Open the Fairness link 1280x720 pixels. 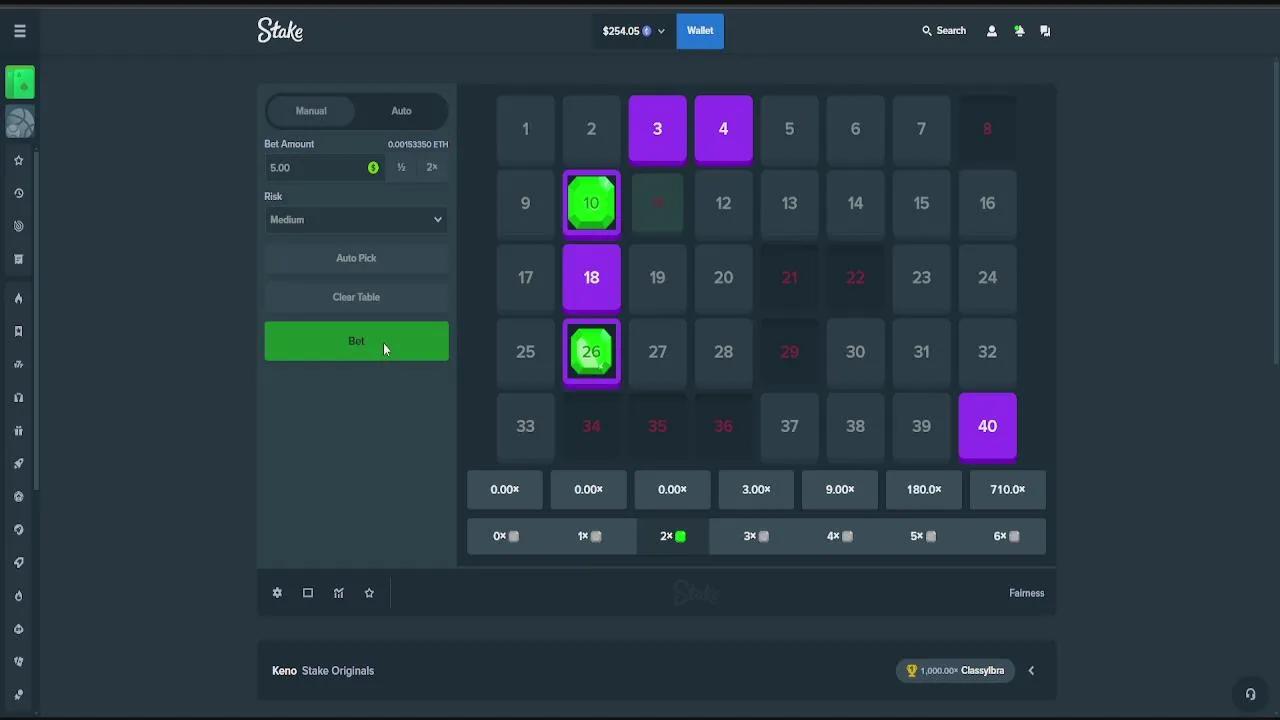pyautogui.click(x=1026, y=593)
